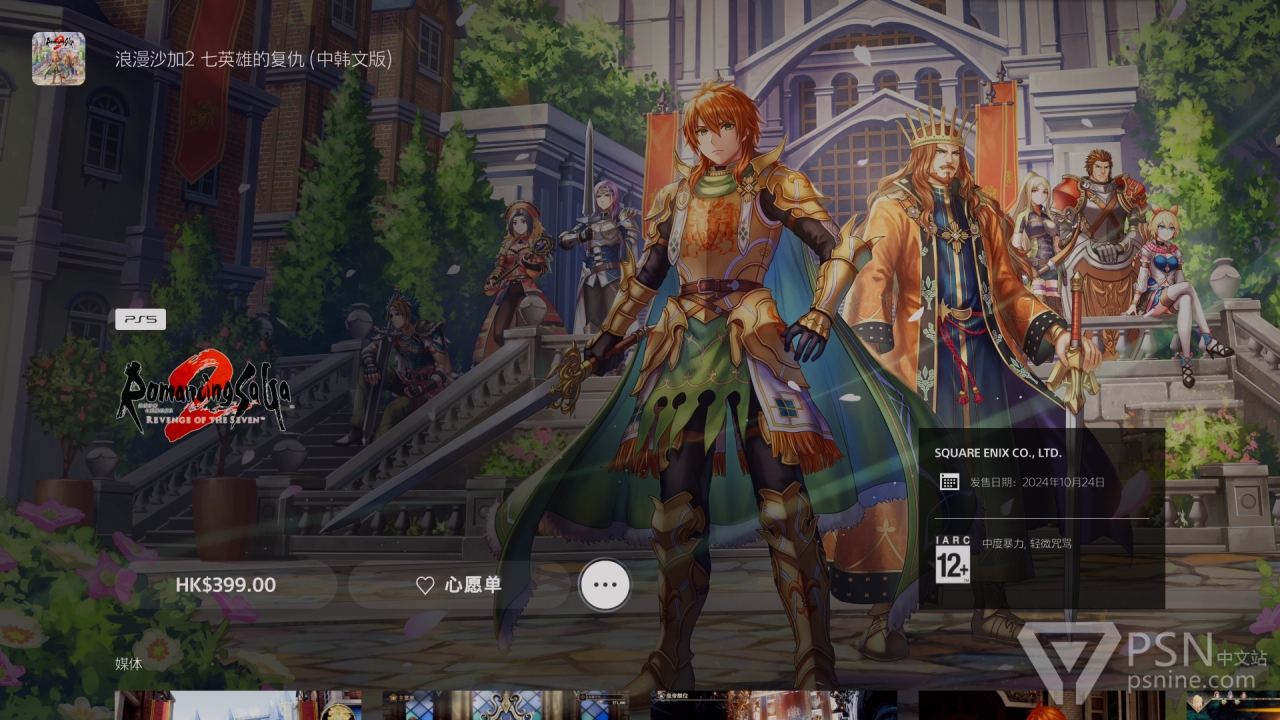The height and width of the screenshot is (720, 1280).
Task: Select the content descriptor 中度暴力, 轻微咒骂
Action: pyautogui.click(x=1027, y=544)
